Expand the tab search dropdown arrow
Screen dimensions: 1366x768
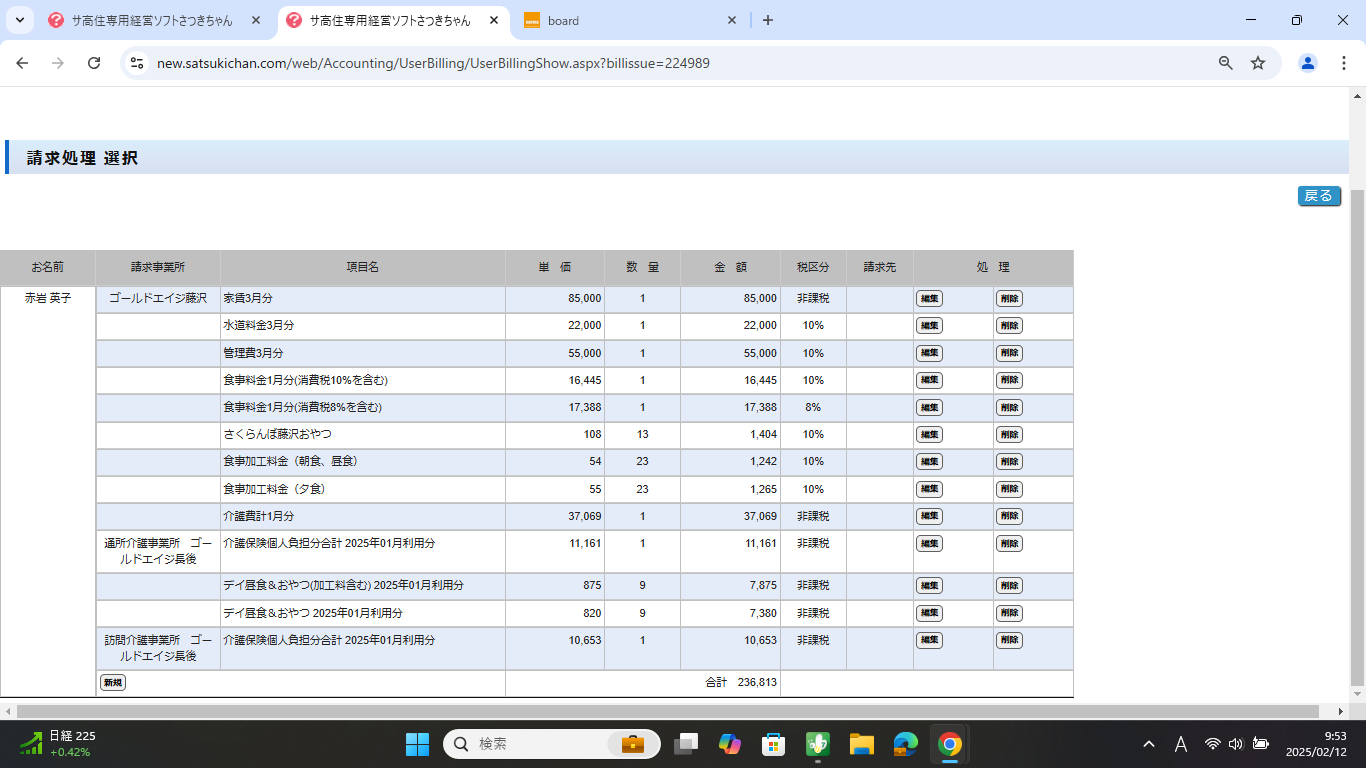tap(19, 20)
